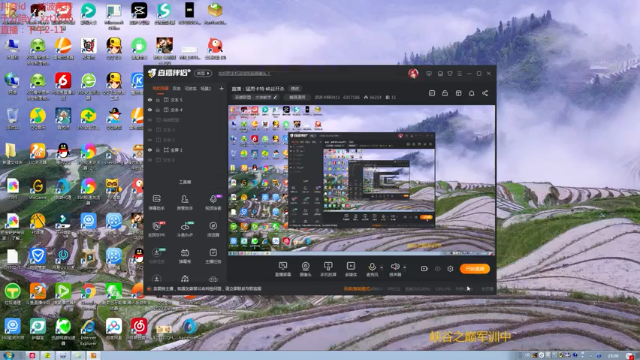Viewport: 640px width, 360px height.
Task: Click the record video icon
Action: 424,269
